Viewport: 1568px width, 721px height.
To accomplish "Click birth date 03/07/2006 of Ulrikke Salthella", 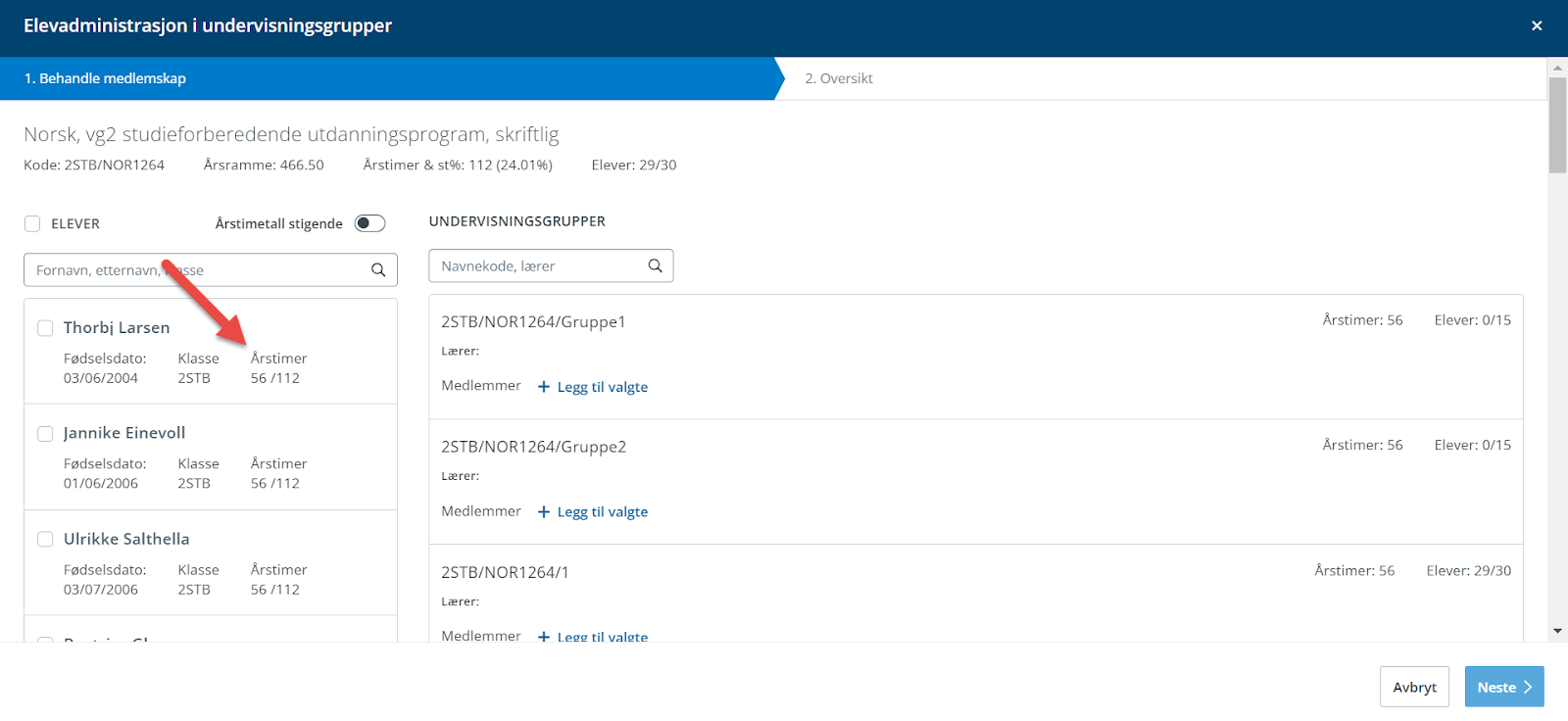I will tap(101, 590).
